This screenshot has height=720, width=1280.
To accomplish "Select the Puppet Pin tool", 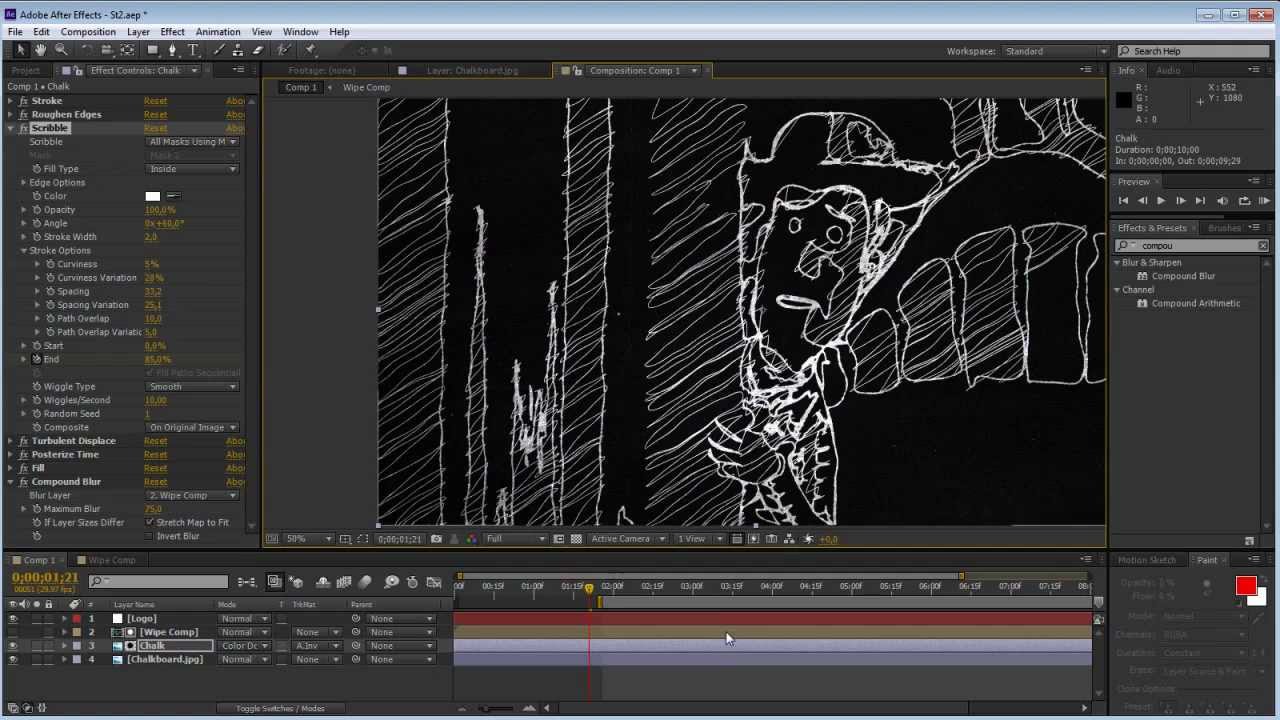I will click(310, 50).
